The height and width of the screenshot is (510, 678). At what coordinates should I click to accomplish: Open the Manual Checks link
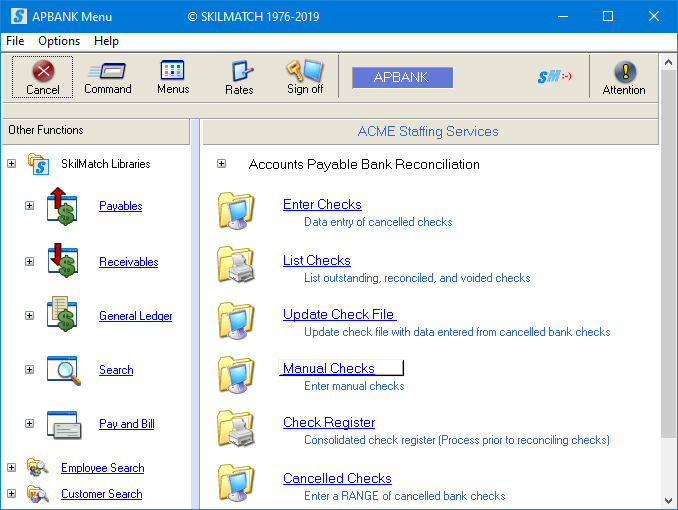(329, 368)
